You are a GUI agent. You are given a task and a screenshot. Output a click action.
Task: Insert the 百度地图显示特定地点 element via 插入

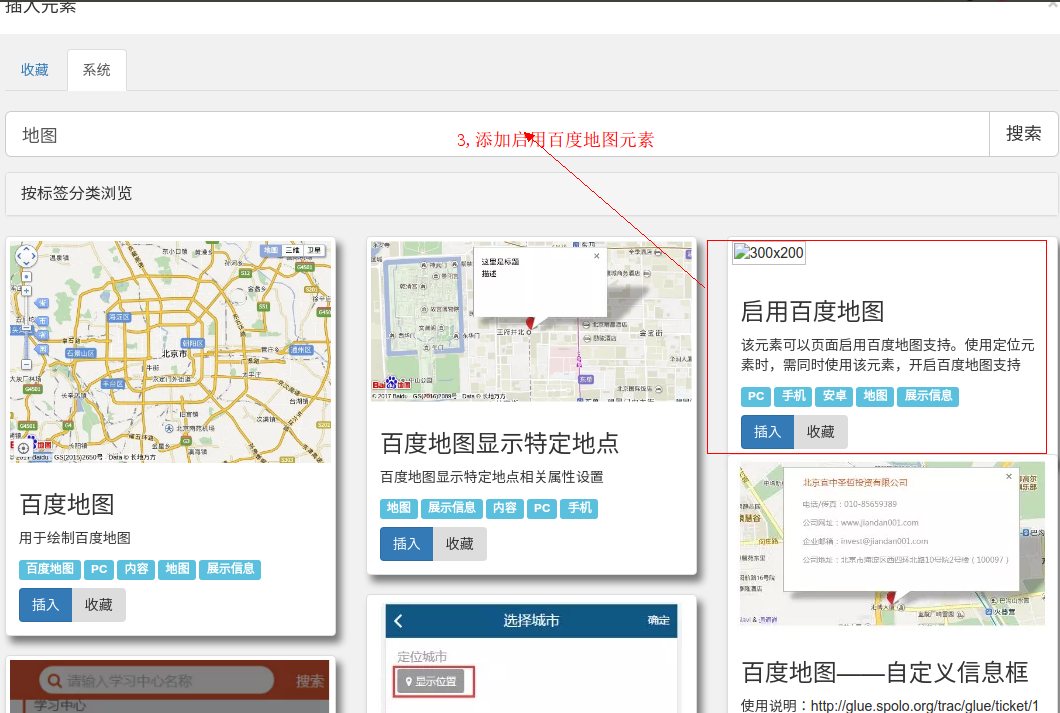(x=406, y=544)
